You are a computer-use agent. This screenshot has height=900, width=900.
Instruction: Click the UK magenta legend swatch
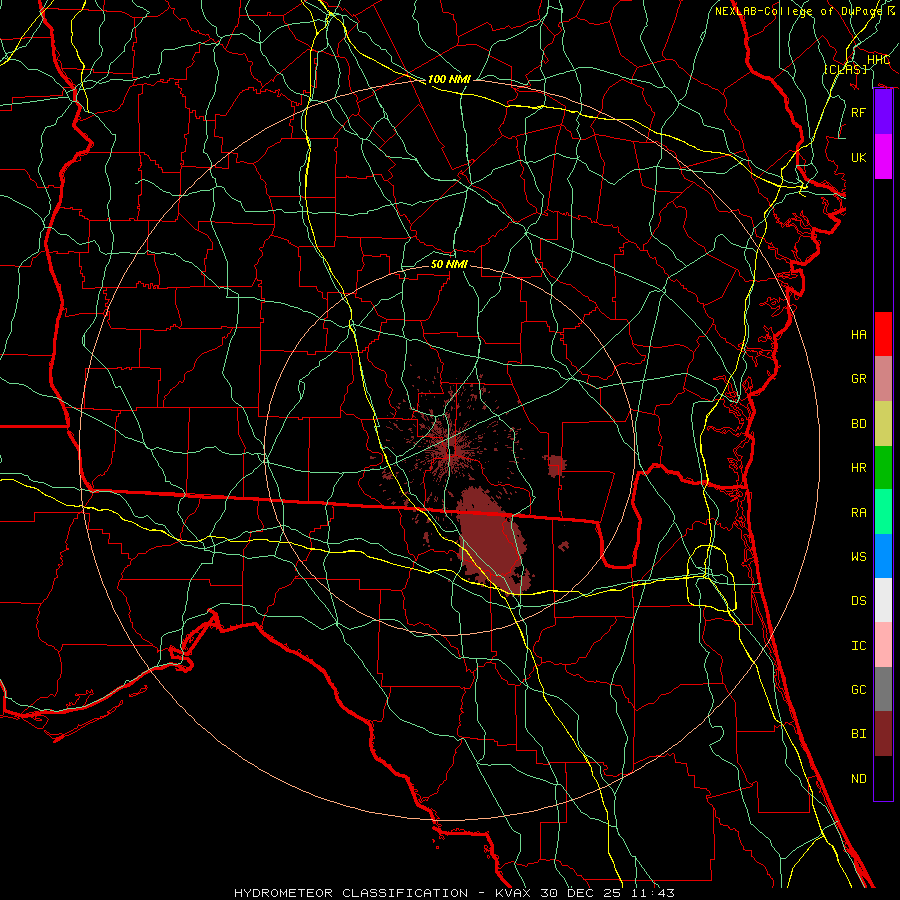coord(883,157)
